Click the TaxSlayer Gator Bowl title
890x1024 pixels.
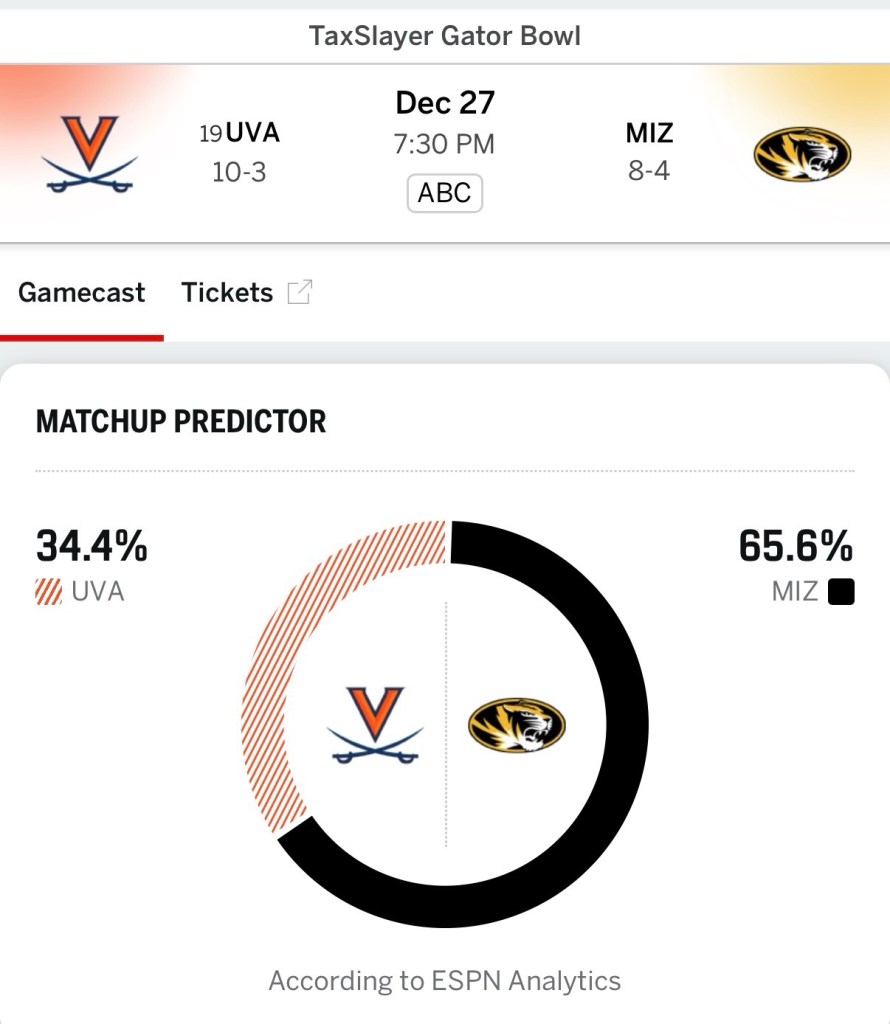click(x=445, y=37)
